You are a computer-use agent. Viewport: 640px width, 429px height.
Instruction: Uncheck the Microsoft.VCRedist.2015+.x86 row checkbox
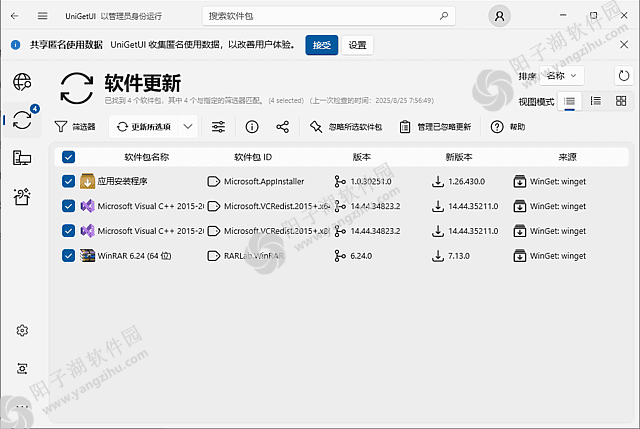click(69, 231)
